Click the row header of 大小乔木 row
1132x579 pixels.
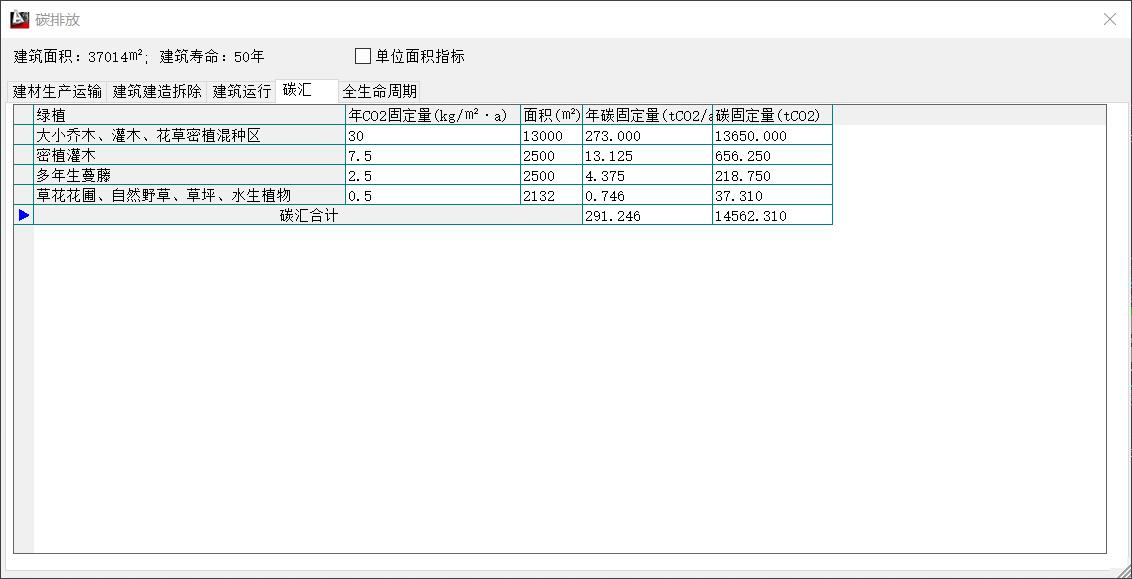pyautogui.click(x=24, y=135)
